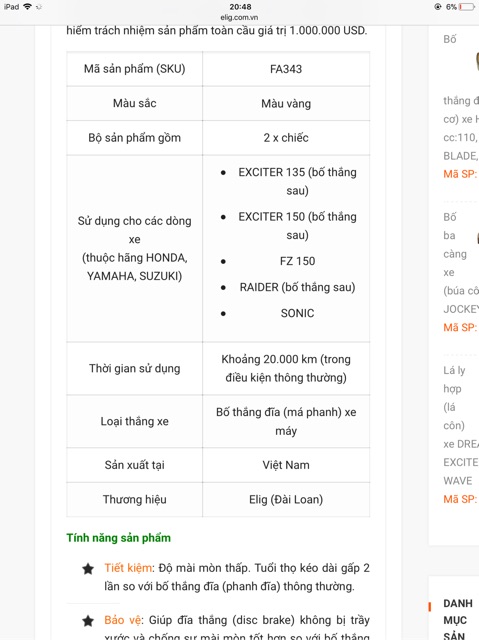Tap the loading activity spinner icon
This screenshot has height=640, width=479.
tap(39, 7)
